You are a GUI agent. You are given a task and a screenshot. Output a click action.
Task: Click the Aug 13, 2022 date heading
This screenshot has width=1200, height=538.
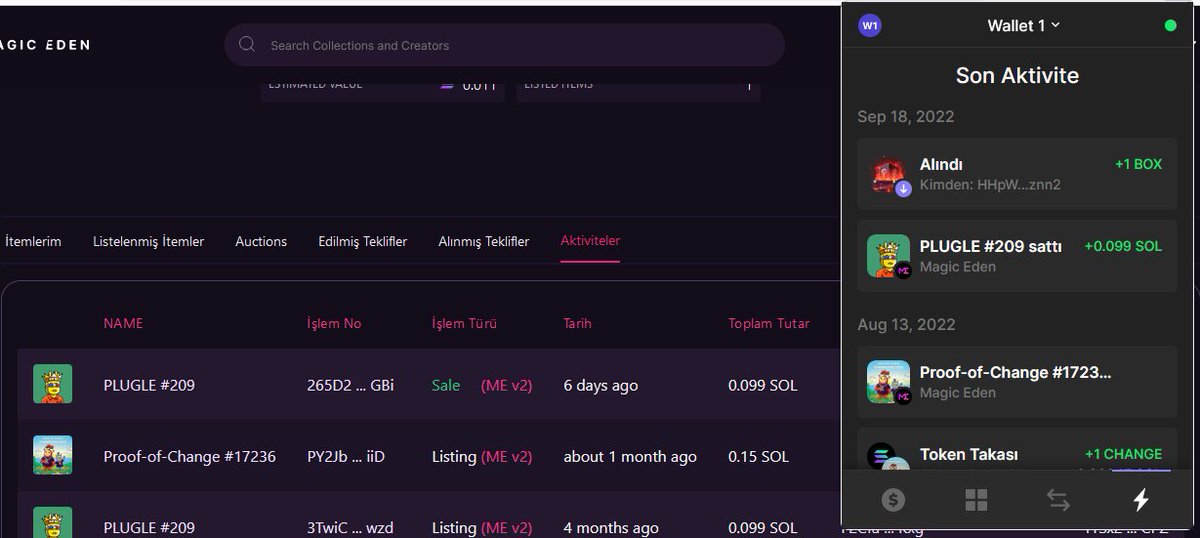click(906, 325)
